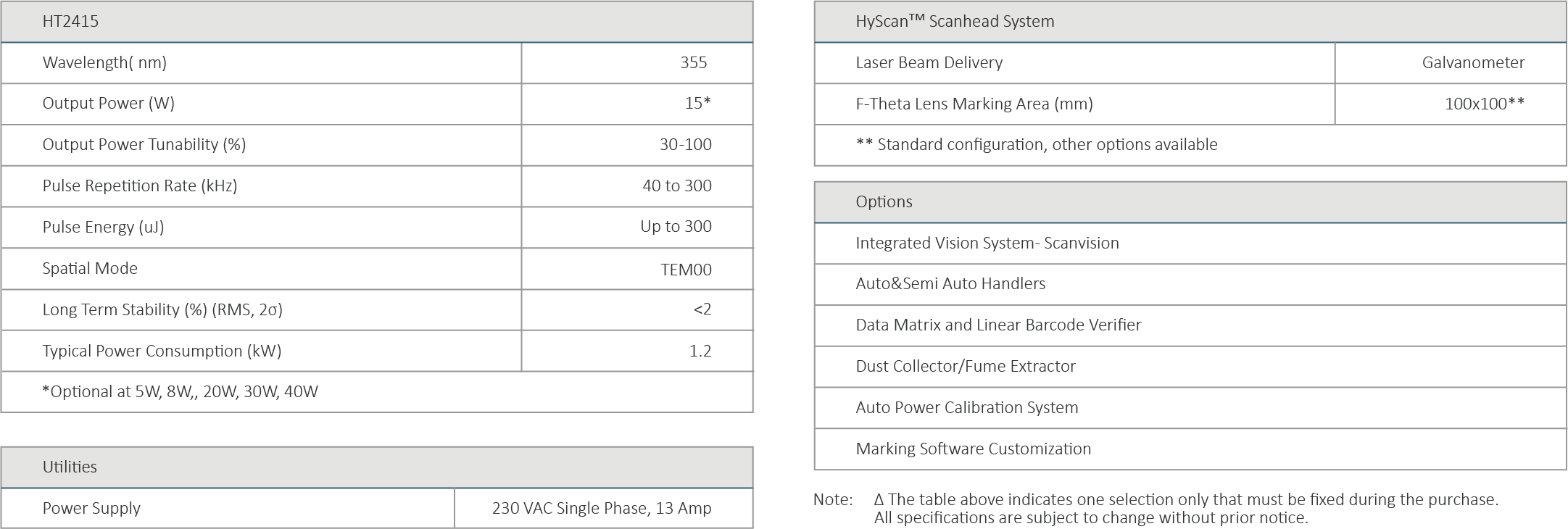Select the Utilities section header

tap(70, 467)
